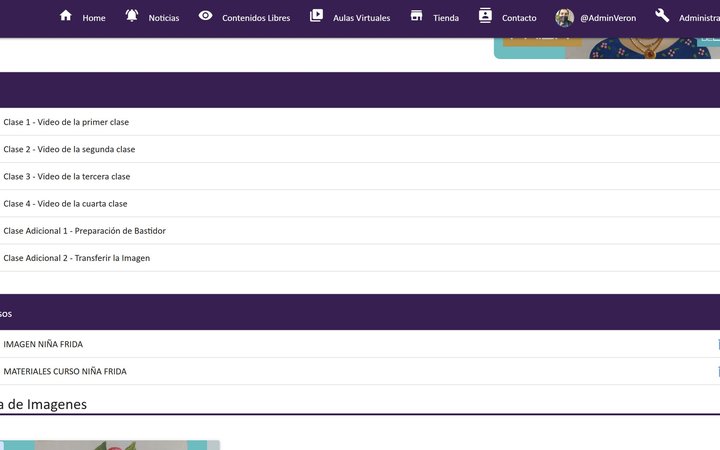Open the Tienda menu label

coord(446,18)
